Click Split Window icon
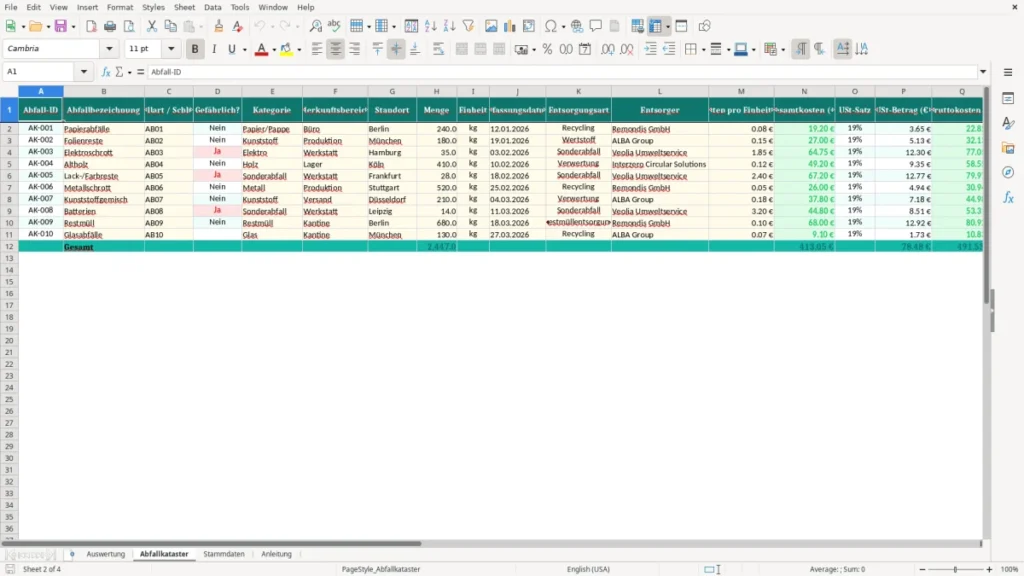Screen dimensions: 1024x576 click(681, 26)
